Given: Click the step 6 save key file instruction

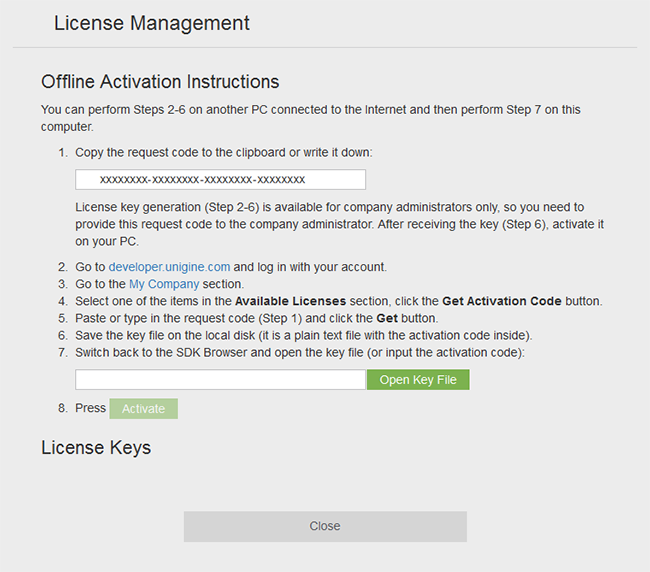Looking at the screenshot, I should pyautogui.click(x=303, y=335).
